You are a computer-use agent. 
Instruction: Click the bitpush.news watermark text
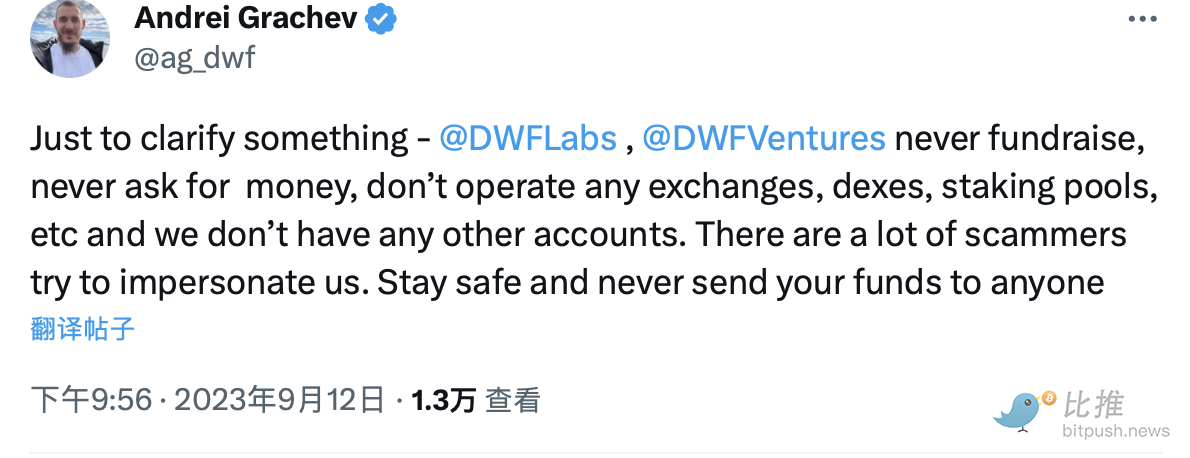[1115, 432]
